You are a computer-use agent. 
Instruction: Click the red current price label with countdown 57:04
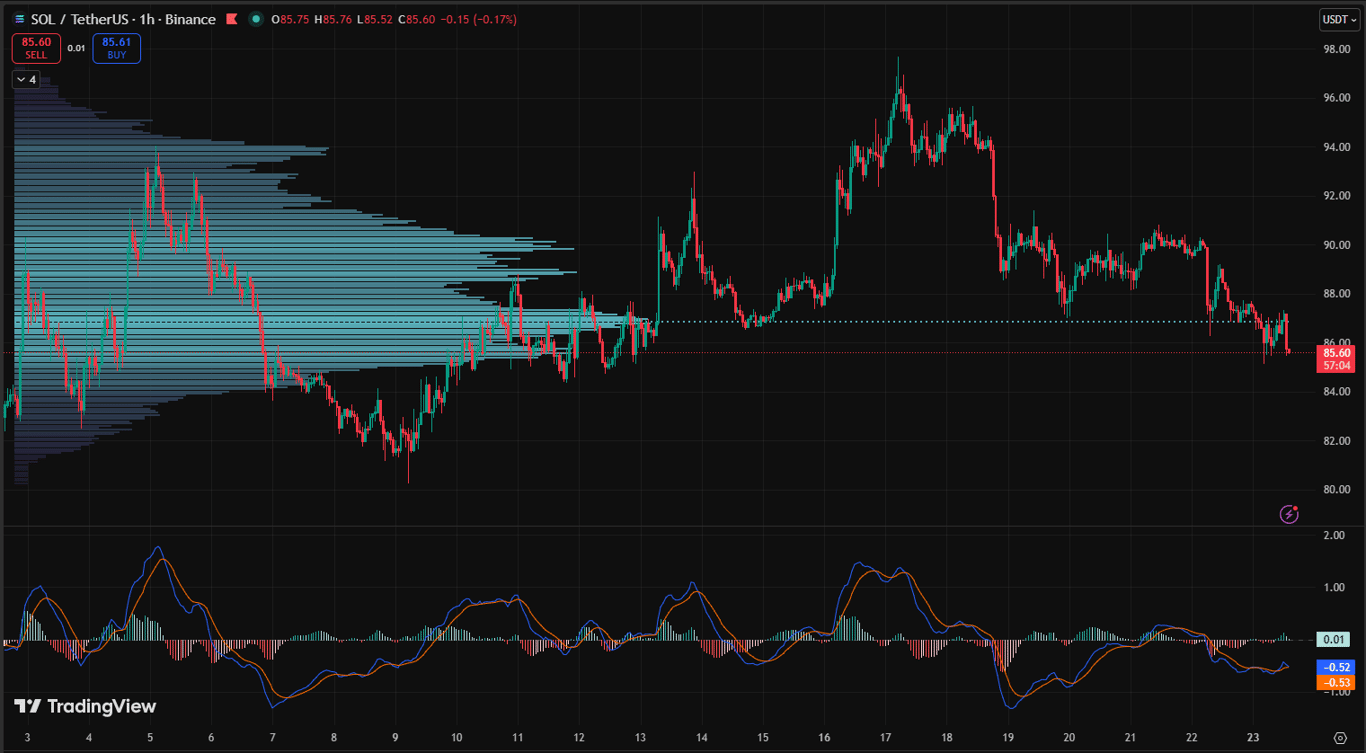[x=1336, y=359]
